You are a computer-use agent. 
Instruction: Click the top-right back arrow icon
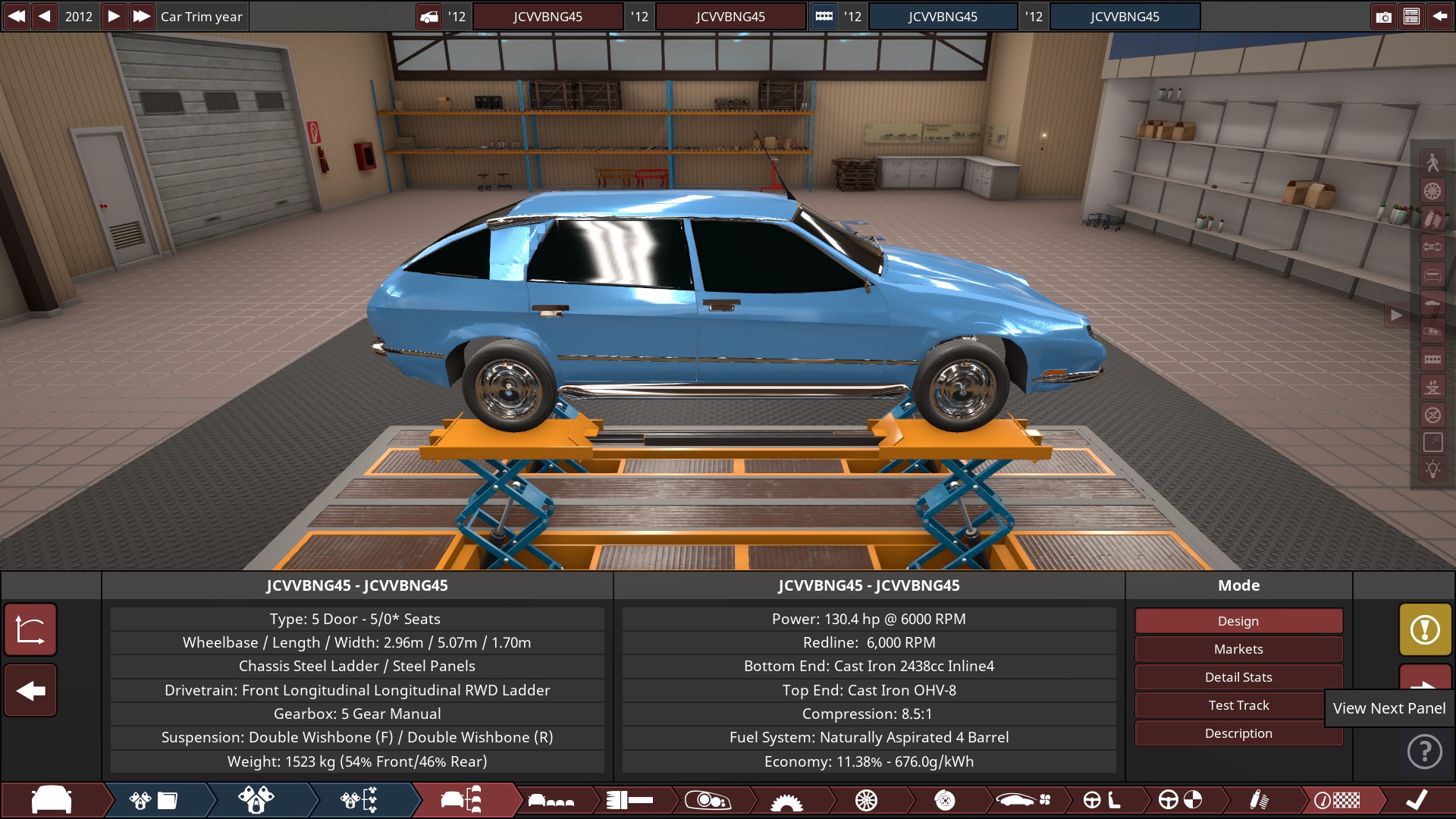click(x=1439, y=16)
